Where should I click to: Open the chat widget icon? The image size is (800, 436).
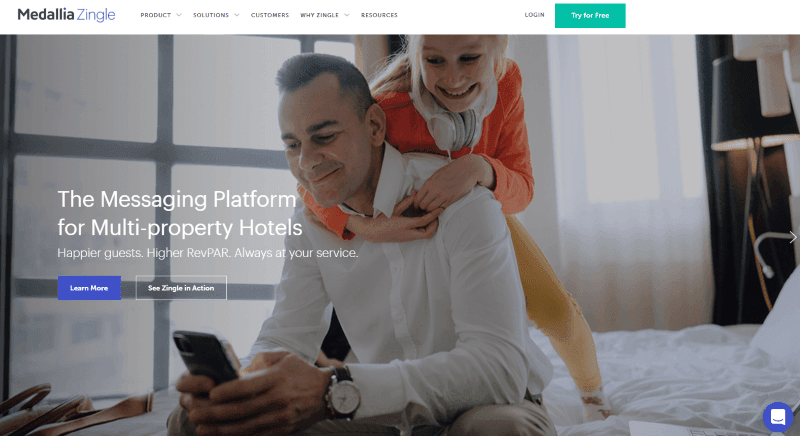778,417
